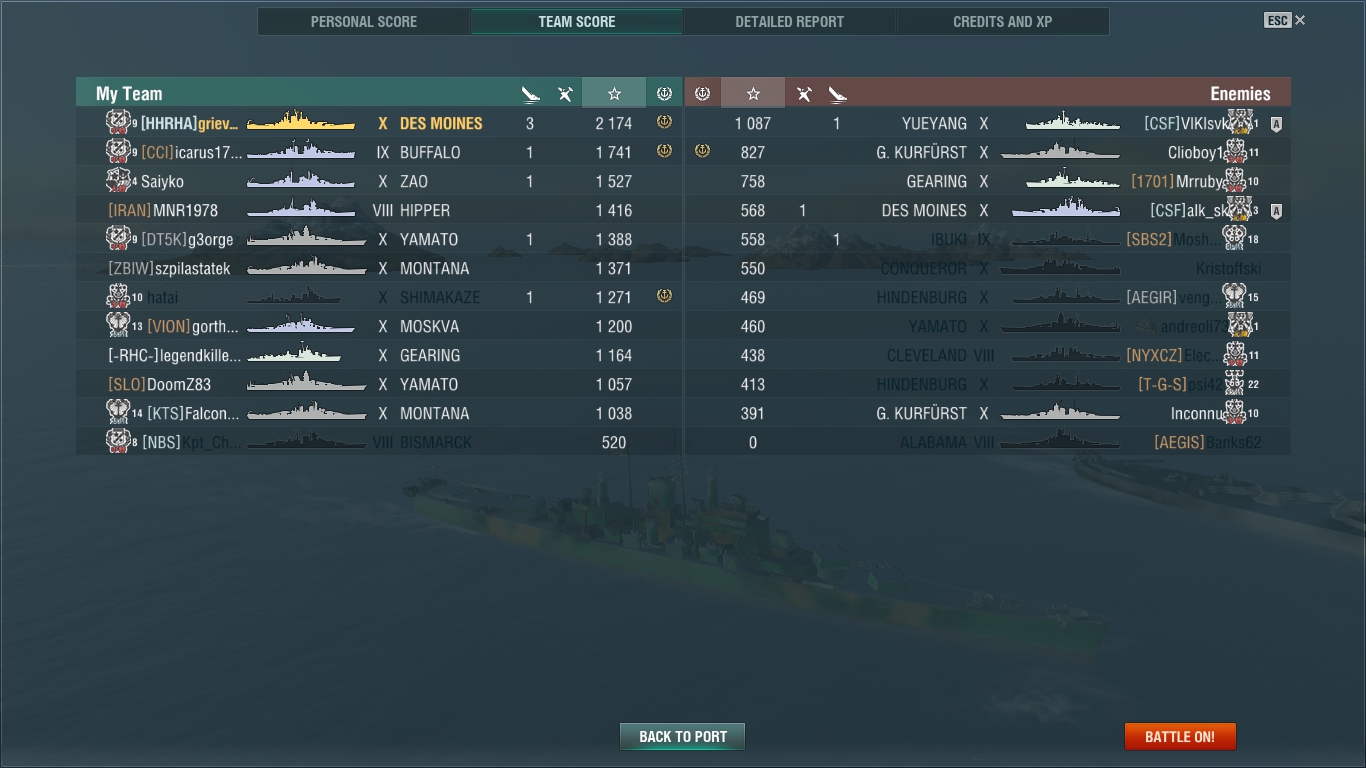Screen dimensions: 1366x768
Task: Sort My Team by ships destroyed icon
Action: click(530, 94)
